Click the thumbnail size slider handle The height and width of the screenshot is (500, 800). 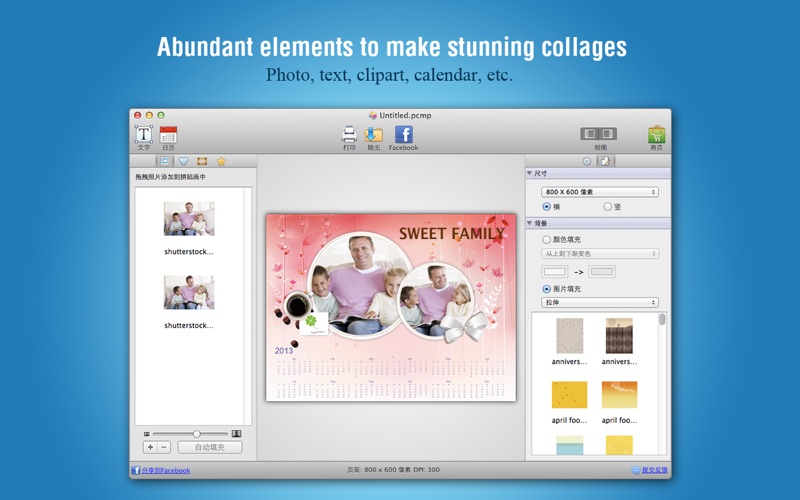[196, 433]
